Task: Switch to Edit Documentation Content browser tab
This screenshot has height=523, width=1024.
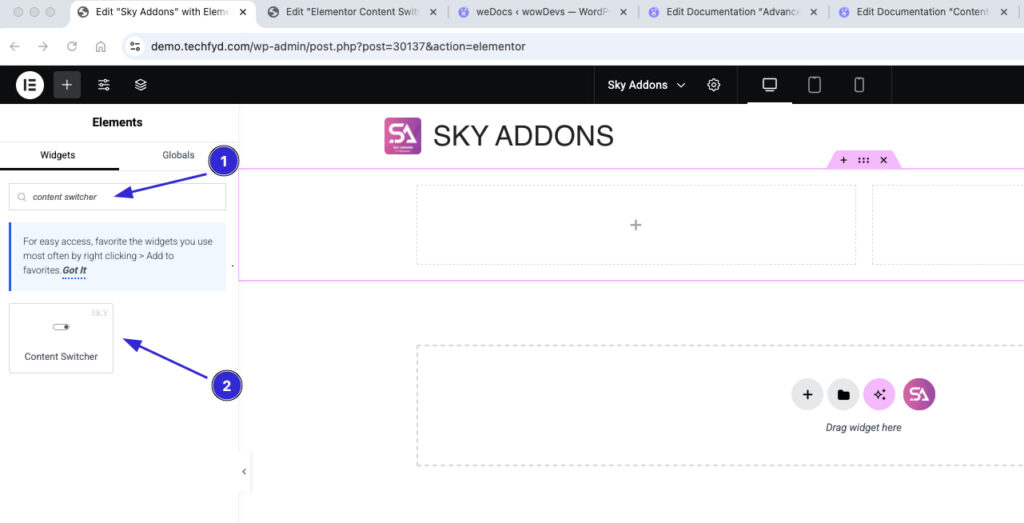Action: pyautogui.click(x=923, y=12)
